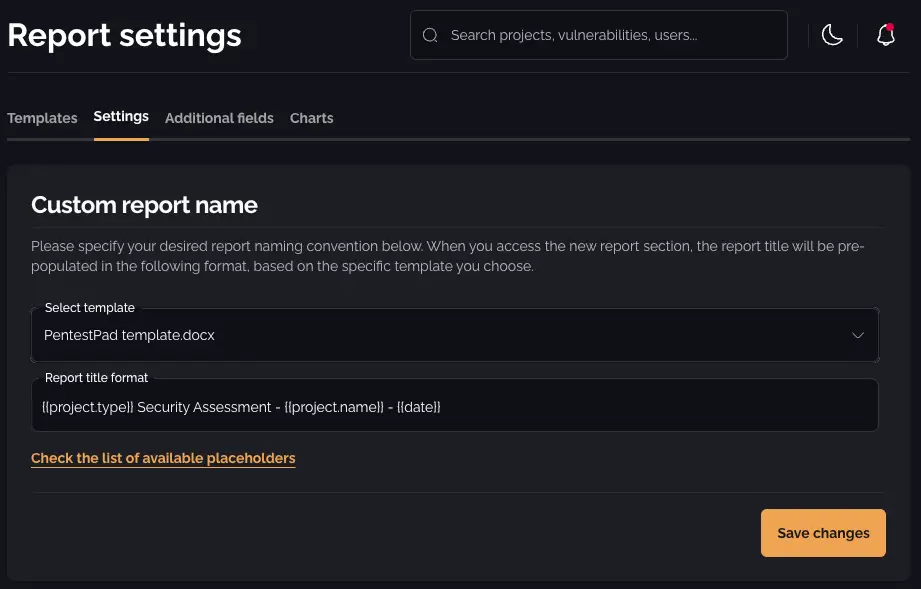
Task: Click the search glass inside the search field
Action: (x=430, y=35)
